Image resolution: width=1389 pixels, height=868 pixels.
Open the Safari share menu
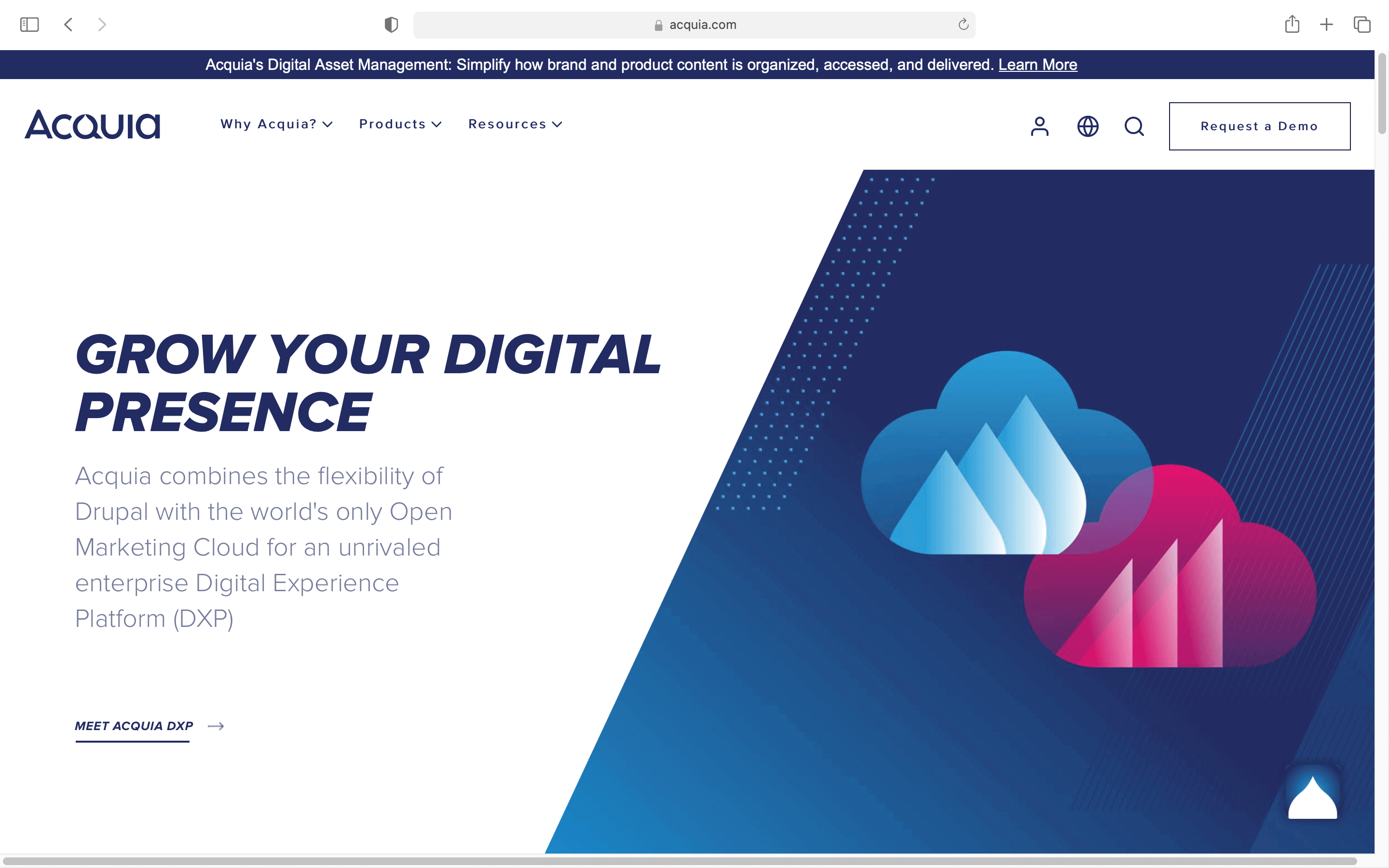1292,25
